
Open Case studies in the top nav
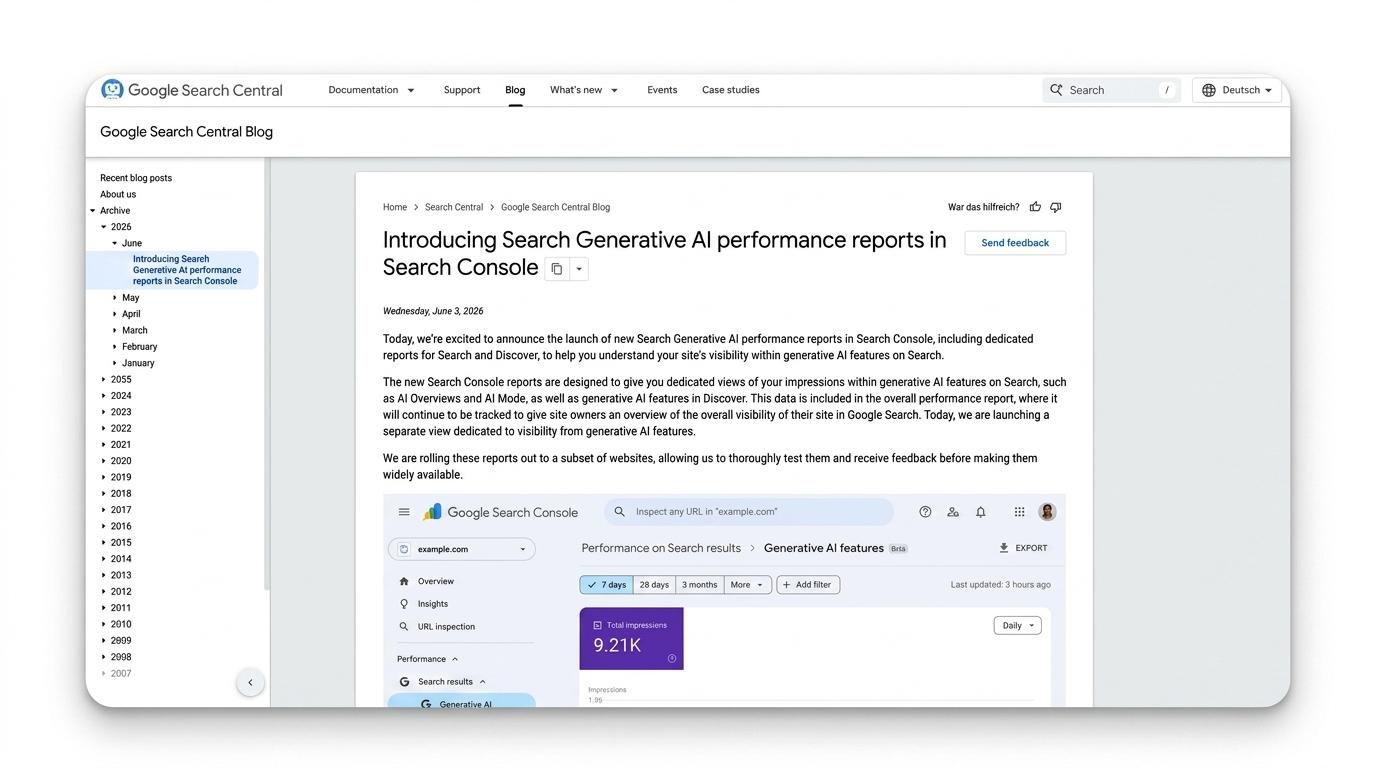click(x=731, y=90)
